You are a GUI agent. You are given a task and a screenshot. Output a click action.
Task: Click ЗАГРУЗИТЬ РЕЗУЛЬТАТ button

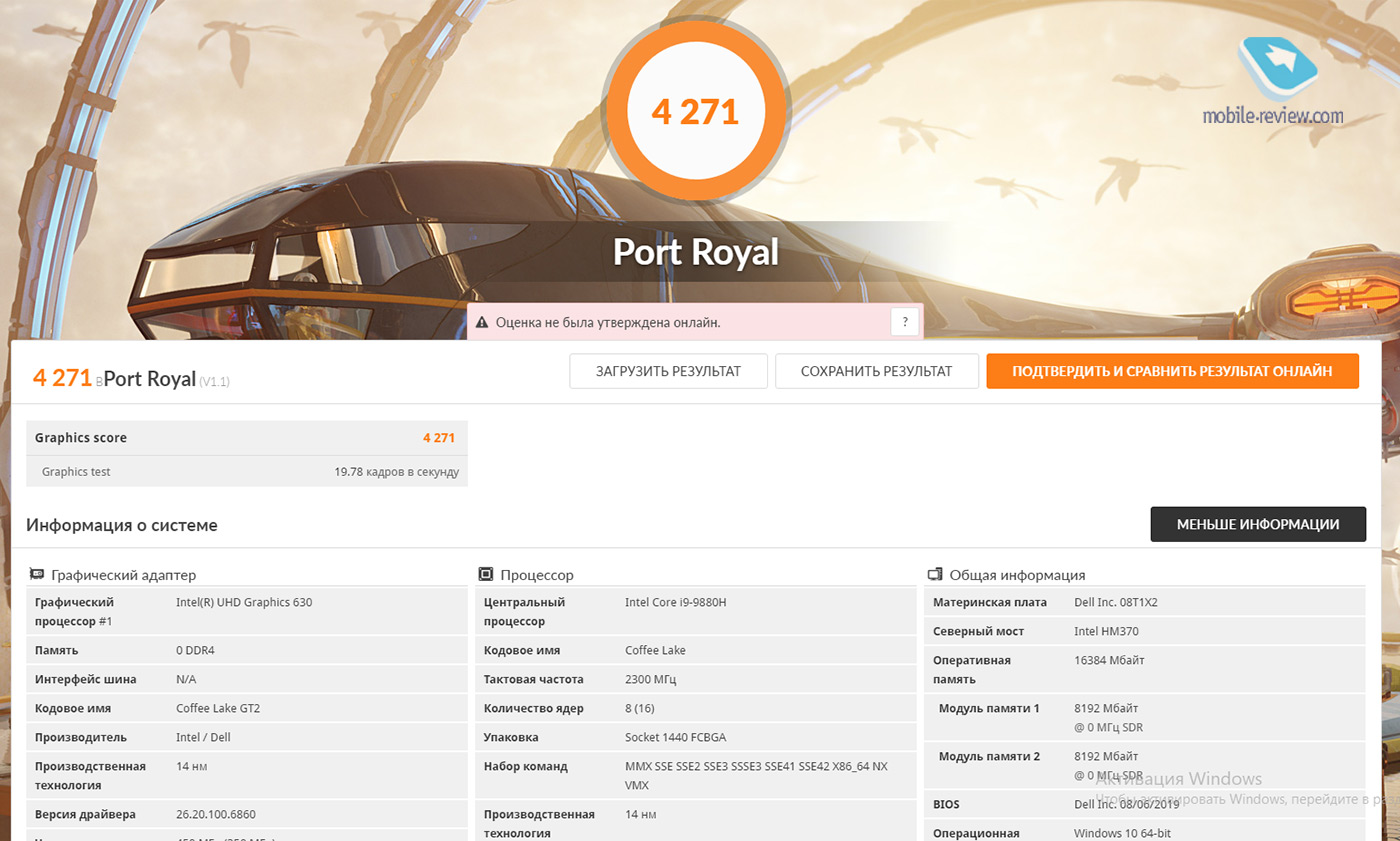(x=668, y=371)
